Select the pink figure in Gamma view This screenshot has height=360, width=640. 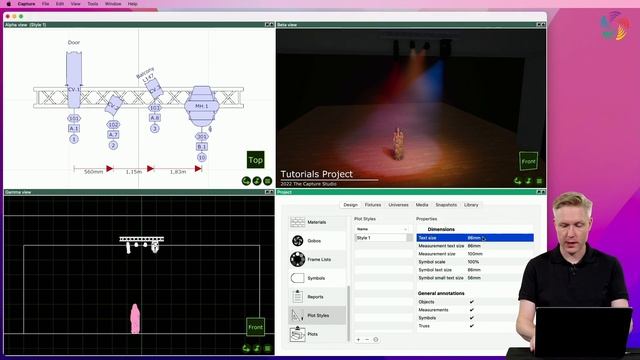point(135,318)
